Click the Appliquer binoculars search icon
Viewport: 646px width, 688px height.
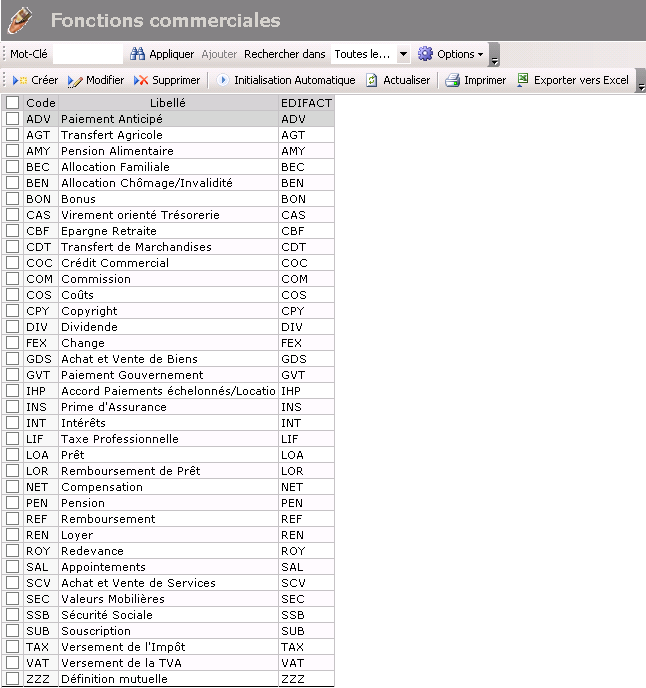click(138, 54)
